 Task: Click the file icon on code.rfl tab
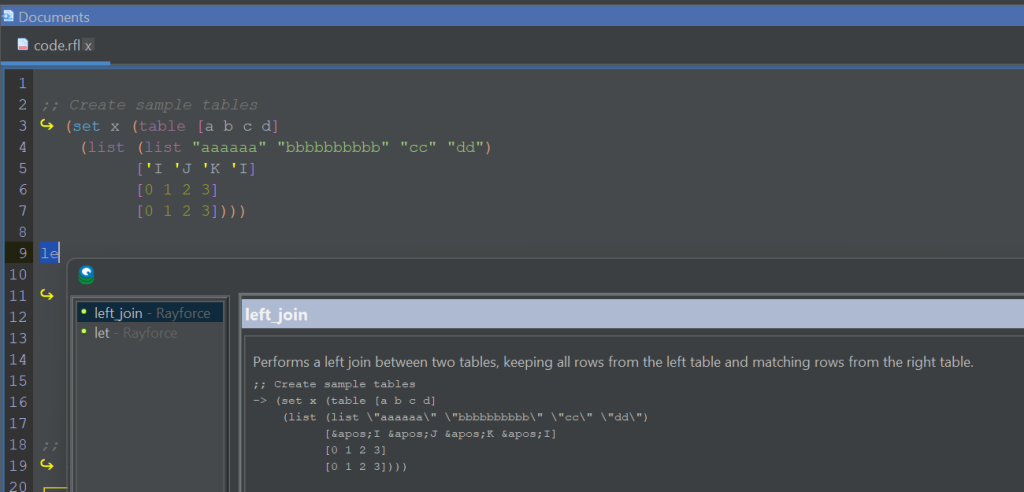pyautogui.click(x=23, y=46)
